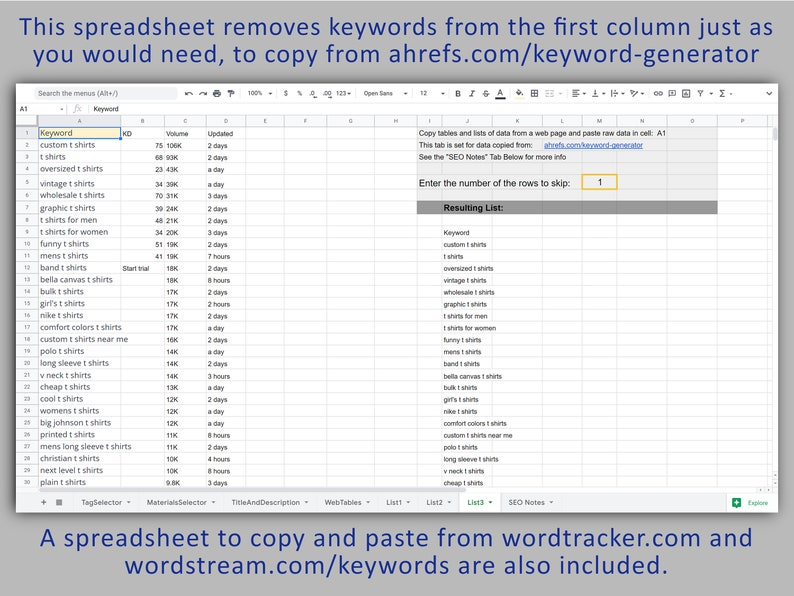Select cell 'custom t shirts' in column A
The width and height of the screenshot is (794, 596).
[80, 145]
